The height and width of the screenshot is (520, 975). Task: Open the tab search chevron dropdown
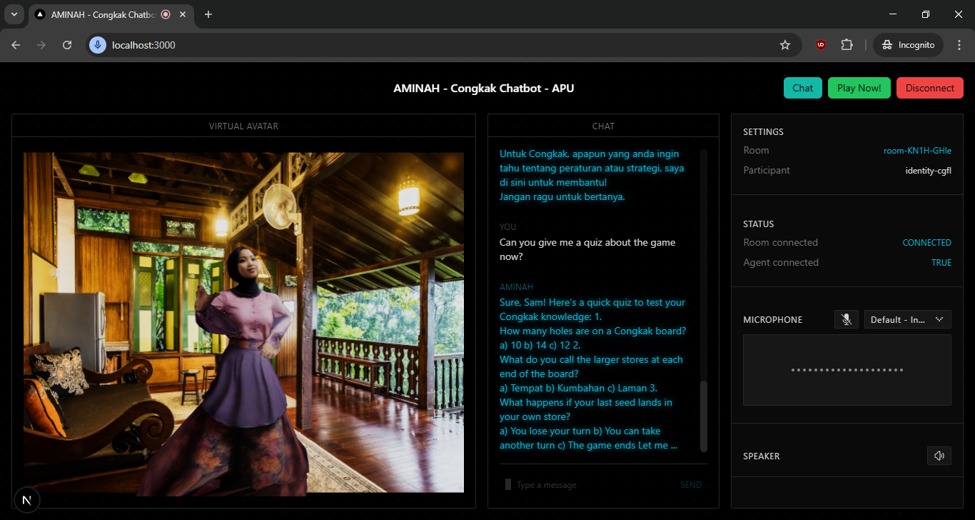click(14, 14)
